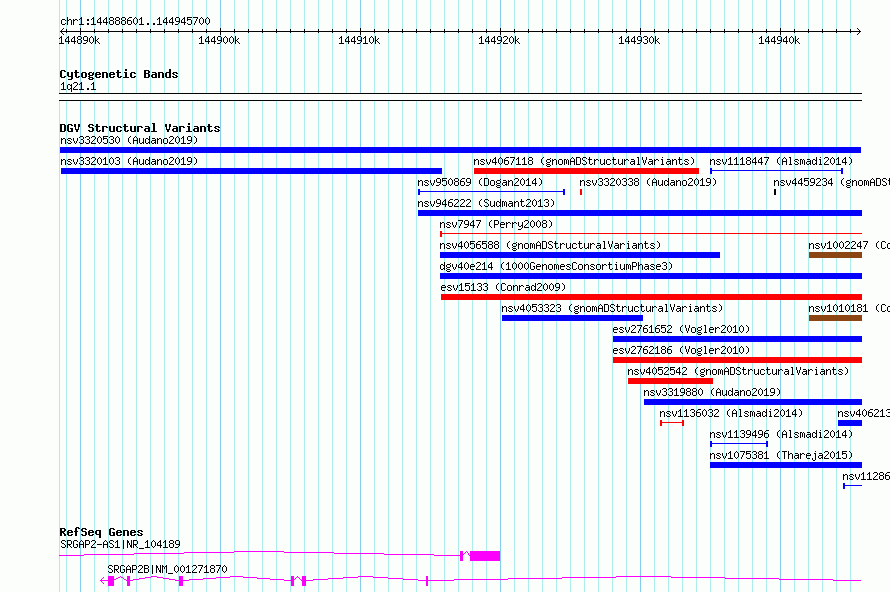Click nsv950869 (Dogan2014) variant label
890x592 pixels.
pyautogui.click(x=480, y=182)
